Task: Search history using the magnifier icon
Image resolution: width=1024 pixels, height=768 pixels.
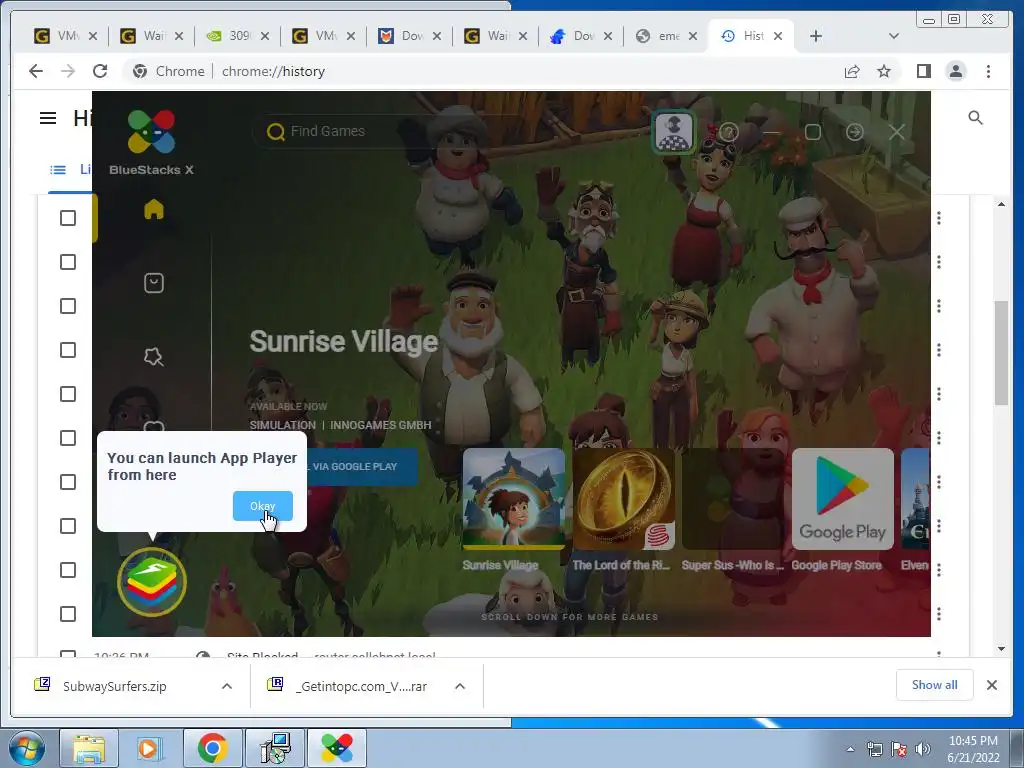Action: 975,118
